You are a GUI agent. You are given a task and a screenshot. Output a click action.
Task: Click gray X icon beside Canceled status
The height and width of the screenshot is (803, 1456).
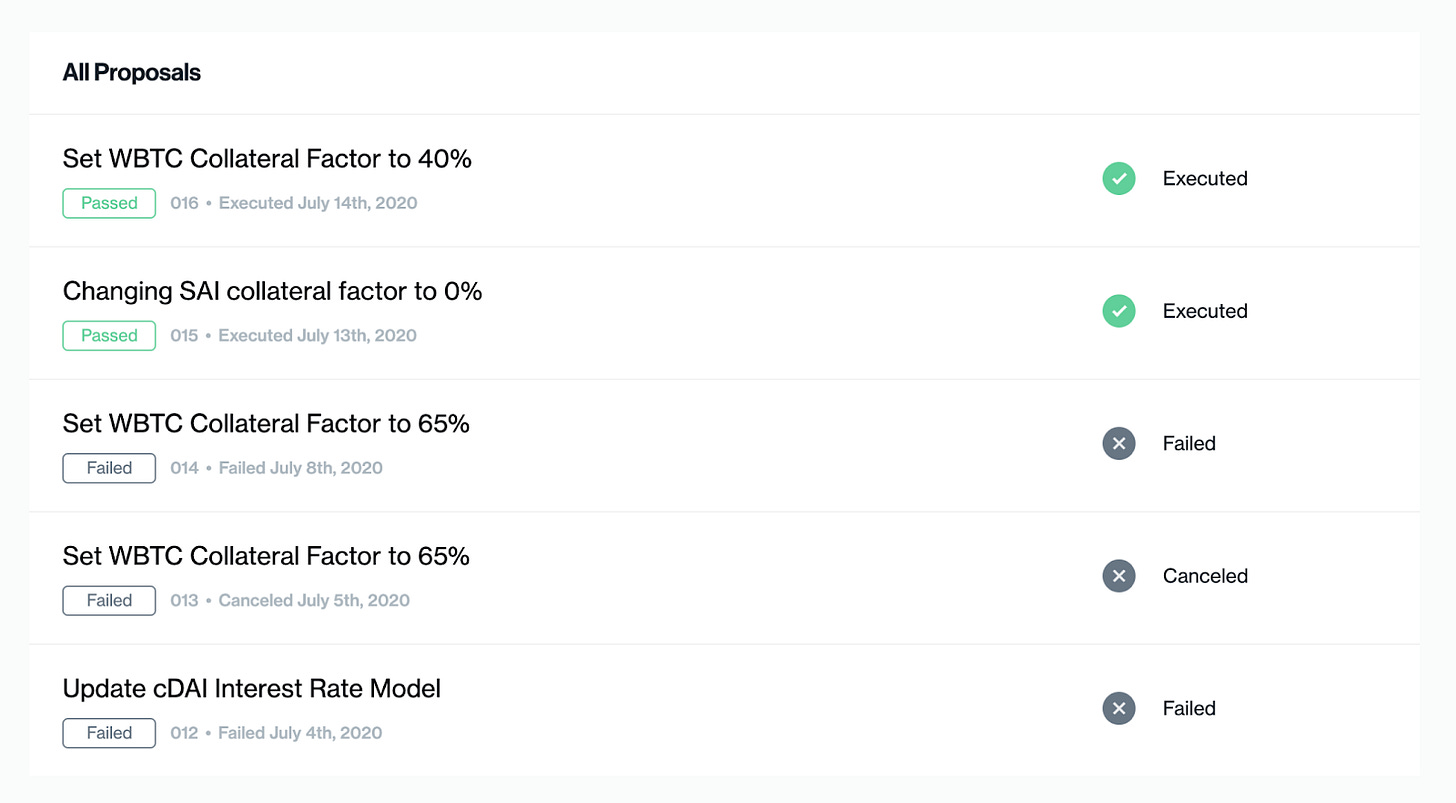click(1119, 576)
